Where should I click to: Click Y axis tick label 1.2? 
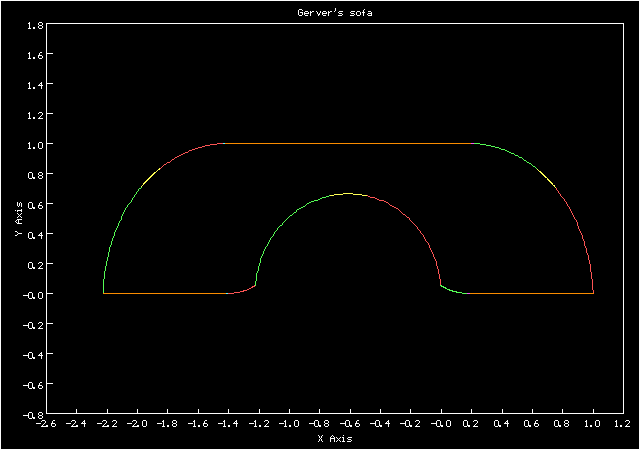[x=35, y=115]
